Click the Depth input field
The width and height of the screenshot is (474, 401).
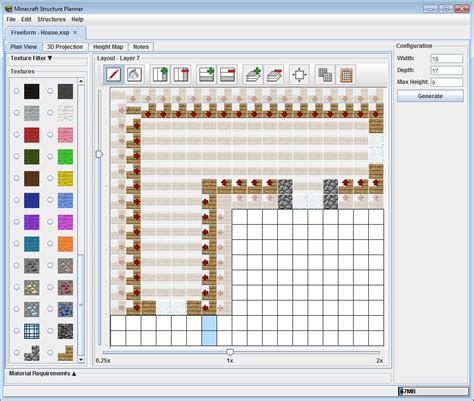(x=447, y=70)
